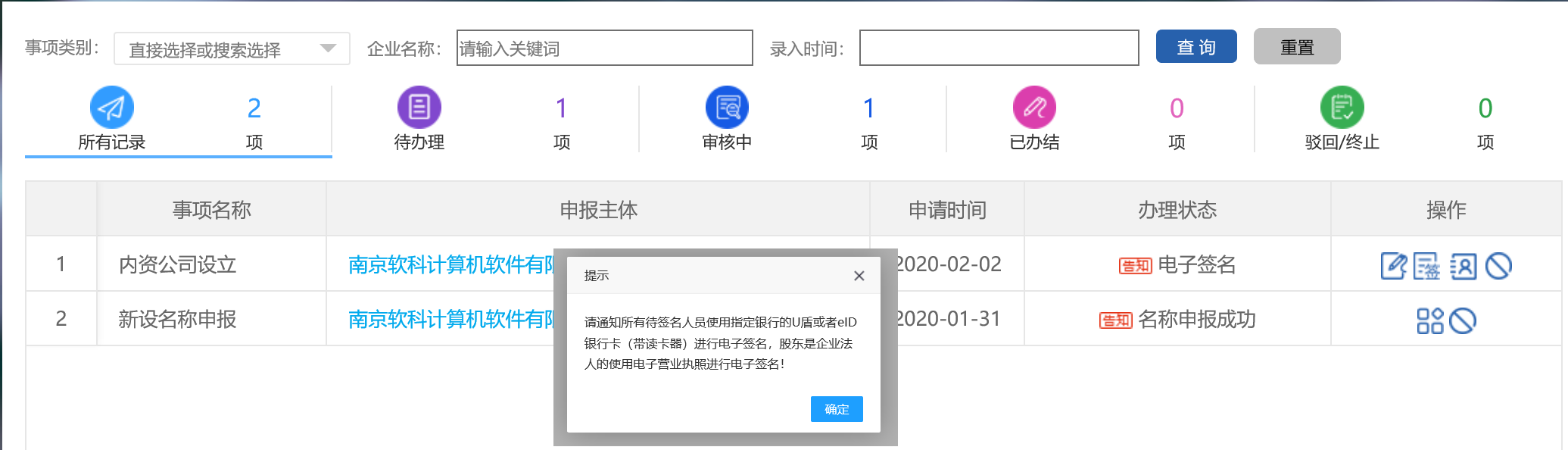1568x450 pixels.
Task: Click the count 0 beside 已办结
Action: coord(1177,108)
